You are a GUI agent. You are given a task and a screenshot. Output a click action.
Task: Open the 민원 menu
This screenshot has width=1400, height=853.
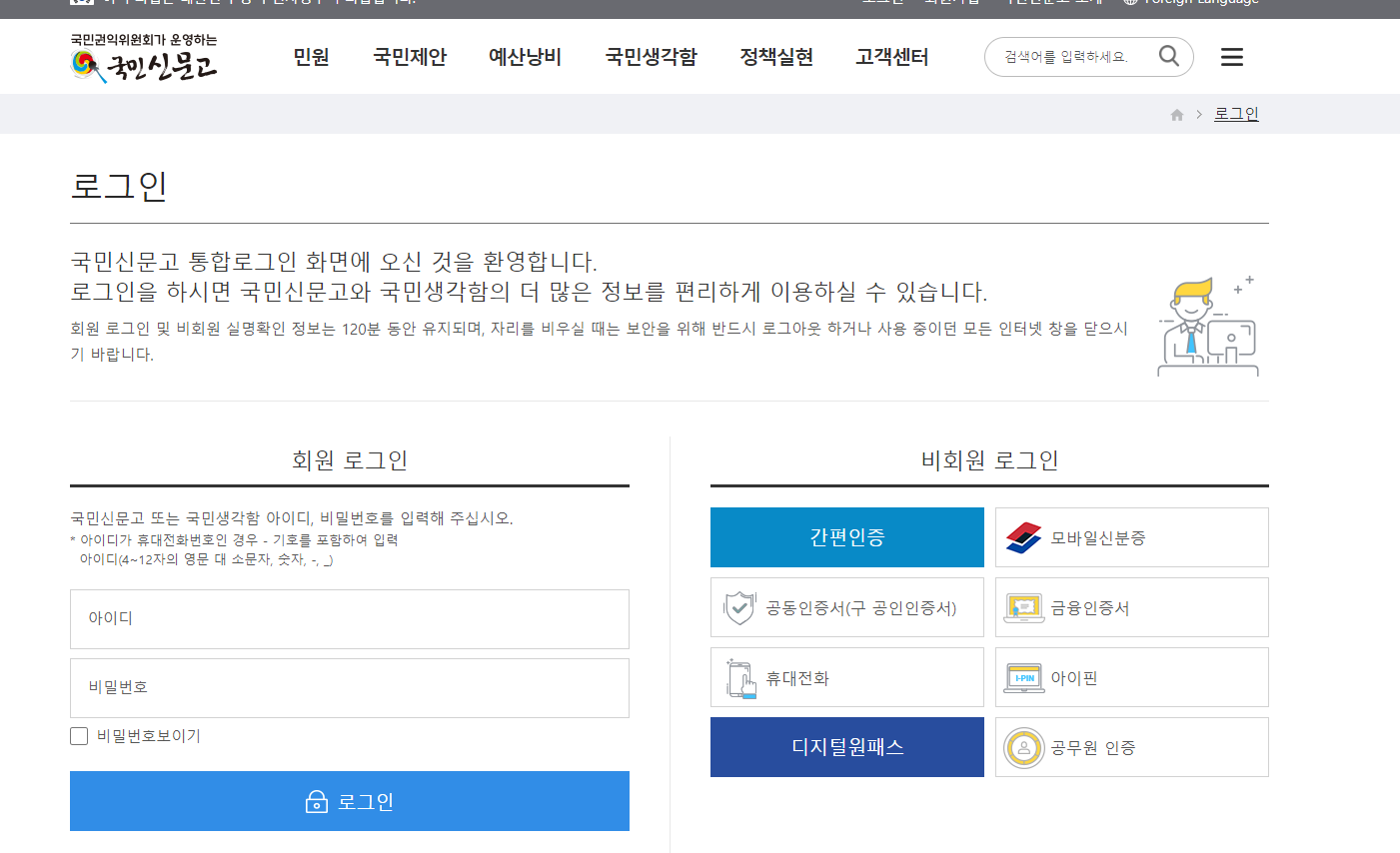(x=310, y=58)
